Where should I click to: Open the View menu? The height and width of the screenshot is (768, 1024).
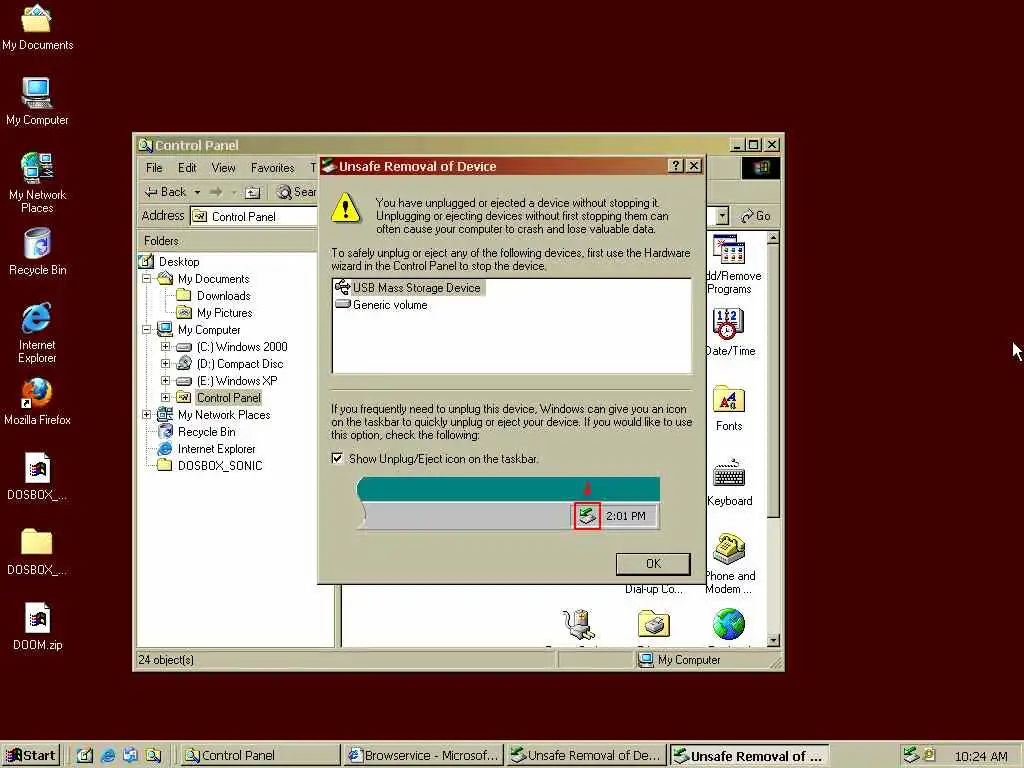coord(223,168)
